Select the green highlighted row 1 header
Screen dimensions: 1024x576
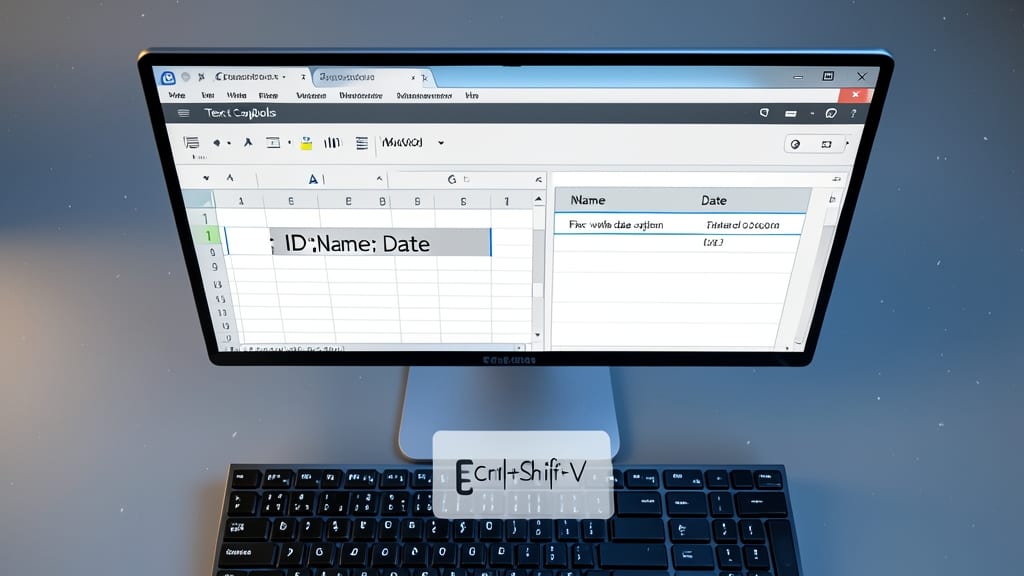click(208, 236)
